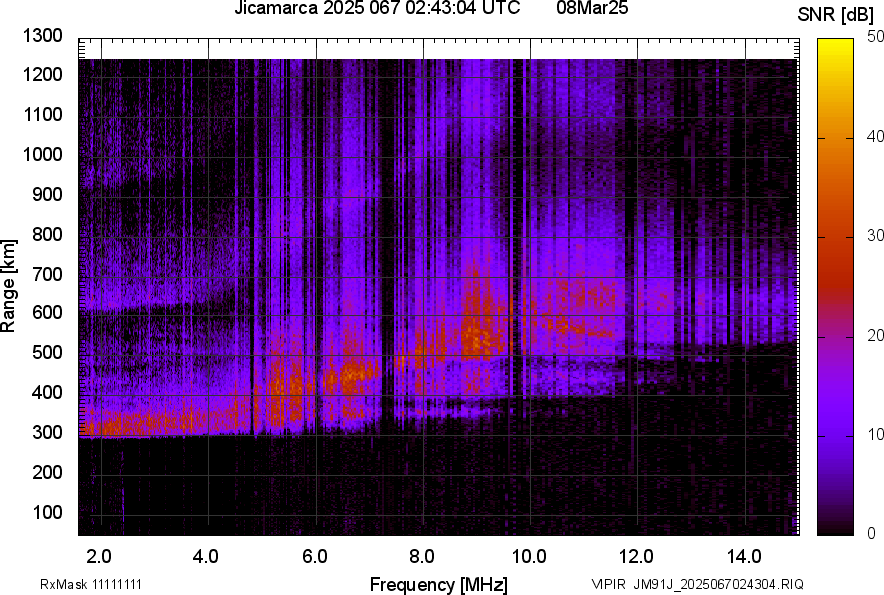Click range tick label '1000'
Image resolution: width=884 pixels, height=595 pixels.
pyautogui.click(x=42, y=155)
